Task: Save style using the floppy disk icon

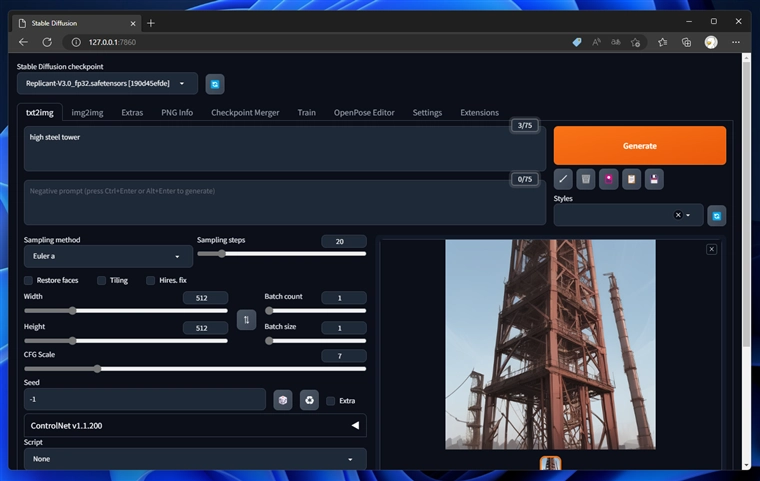Action: tap(654, 179)
